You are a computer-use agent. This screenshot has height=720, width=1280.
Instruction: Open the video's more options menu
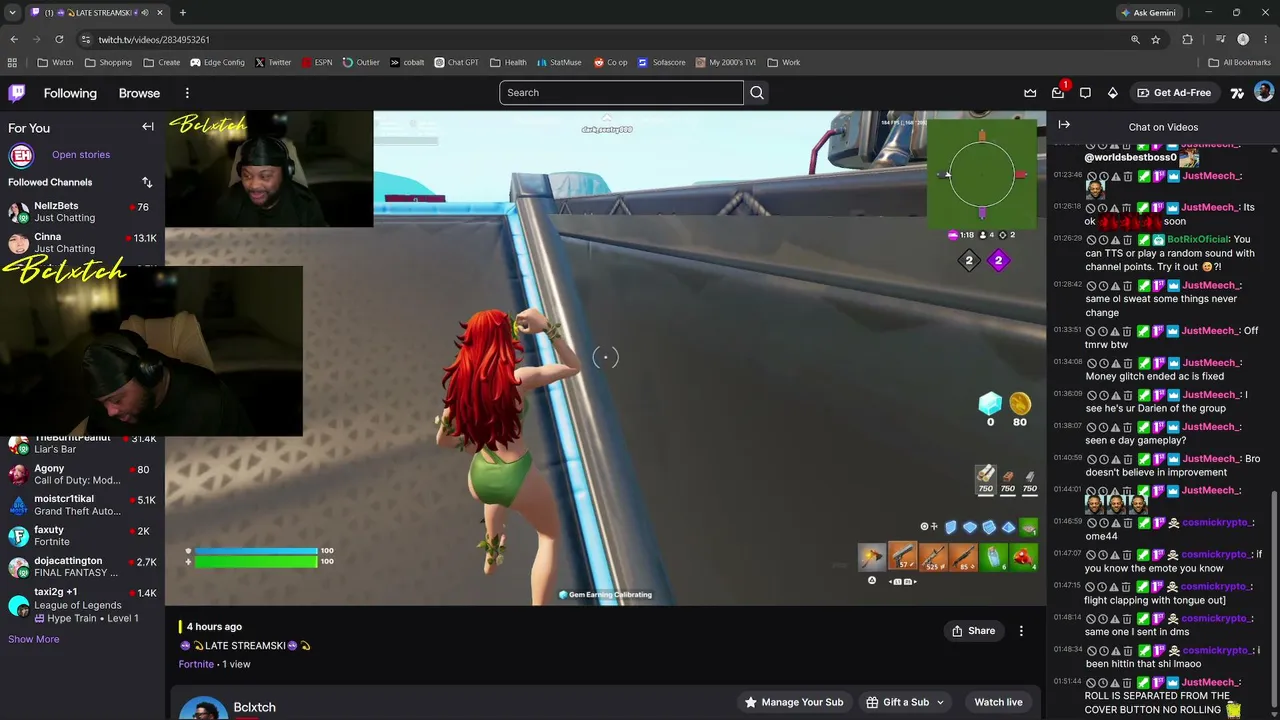[x=1021, y=631]
